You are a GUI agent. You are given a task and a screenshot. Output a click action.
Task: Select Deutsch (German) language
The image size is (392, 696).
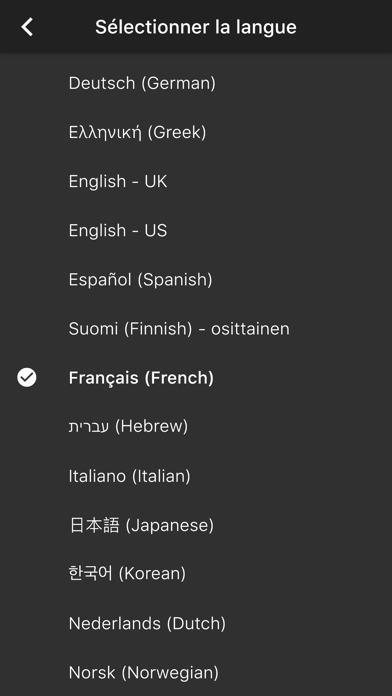196,83
